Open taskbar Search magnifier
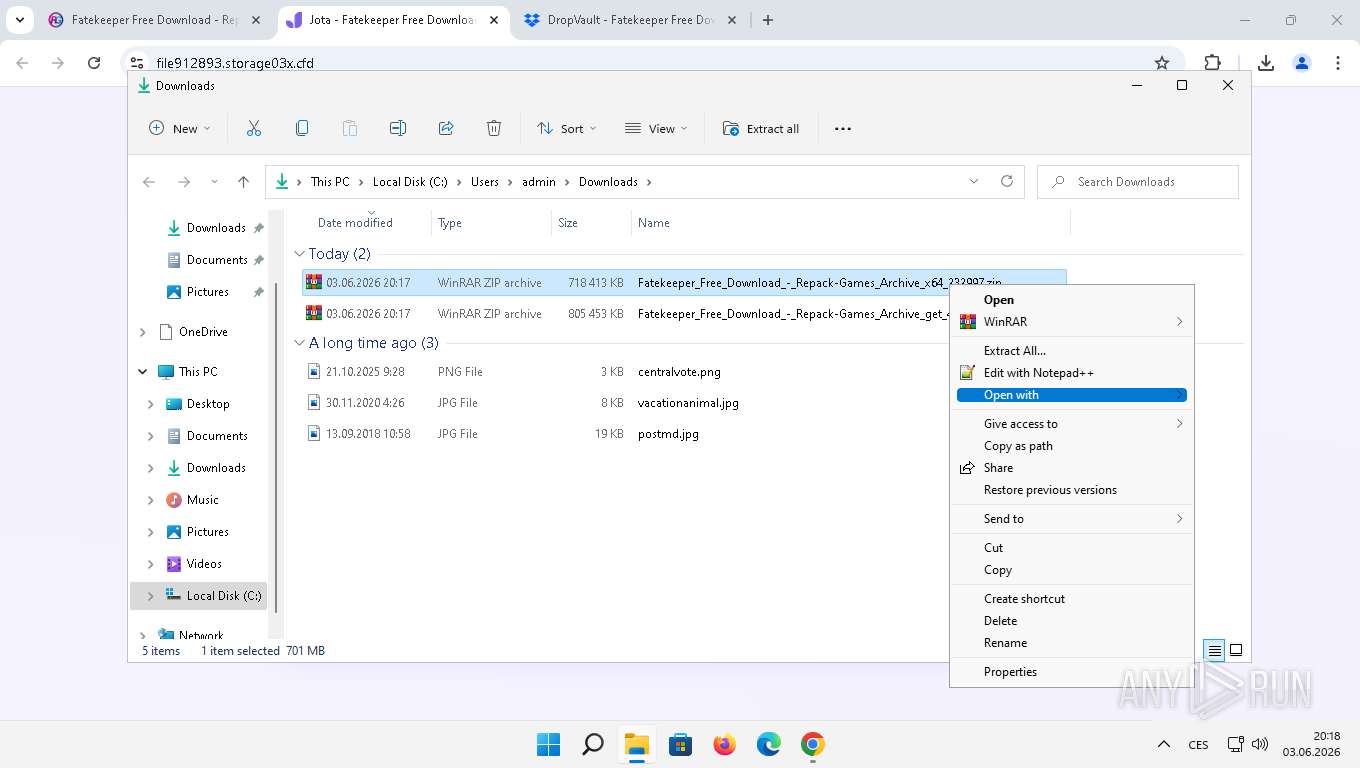The width and height of the screenshot is (1360, 768). click(x=593, y=744)
